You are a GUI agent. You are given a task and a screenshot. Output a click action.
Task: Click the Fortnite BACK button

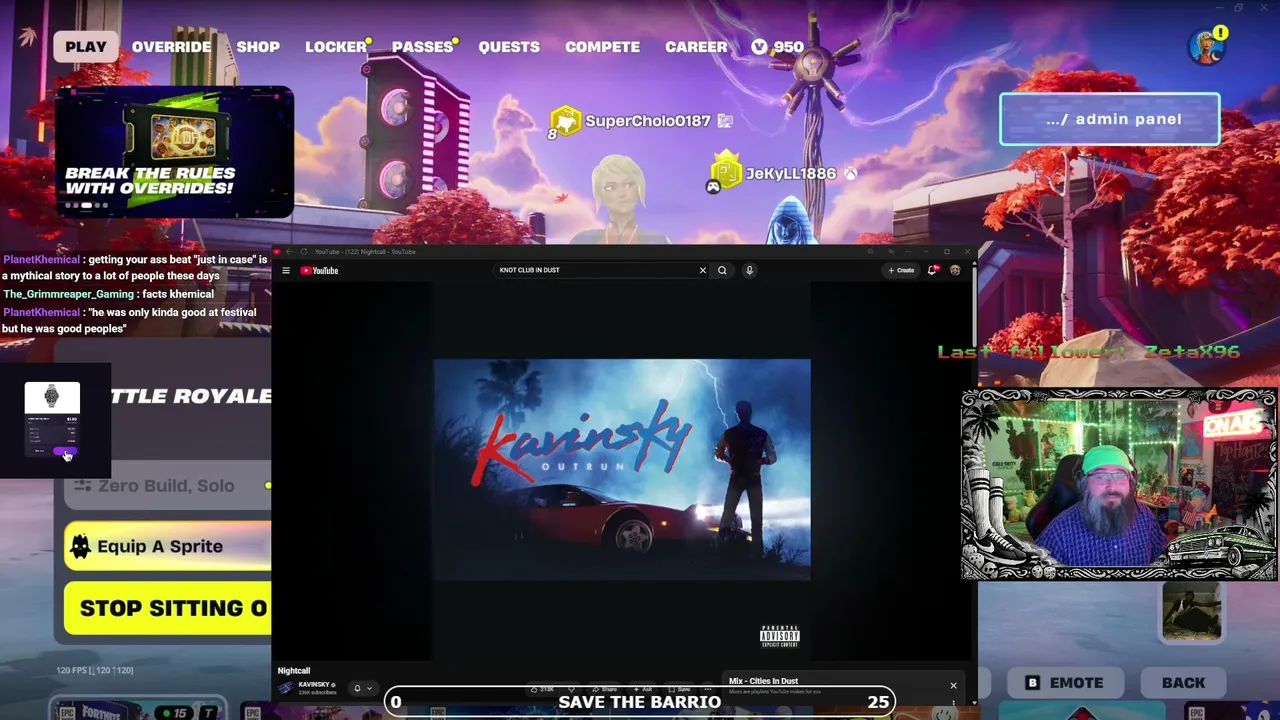[1183, 683]
